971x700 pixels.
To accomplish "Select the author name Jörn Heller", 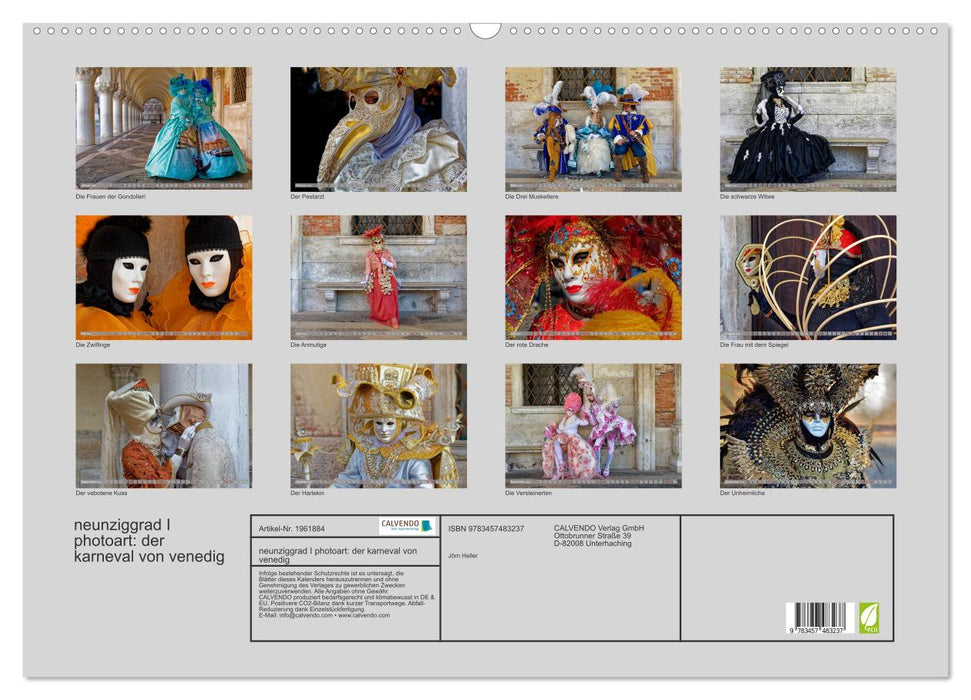I will click(462, 556).
